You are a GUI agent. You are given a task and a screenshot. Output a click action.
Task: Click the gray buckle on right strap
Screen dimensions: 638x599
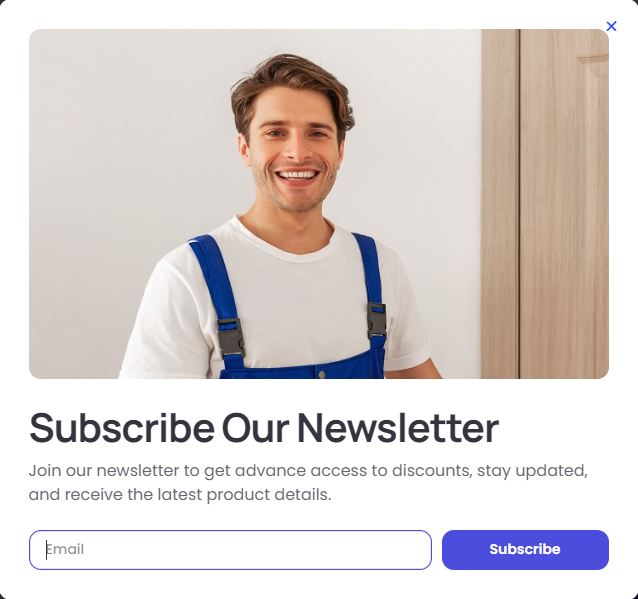point(377,321)
